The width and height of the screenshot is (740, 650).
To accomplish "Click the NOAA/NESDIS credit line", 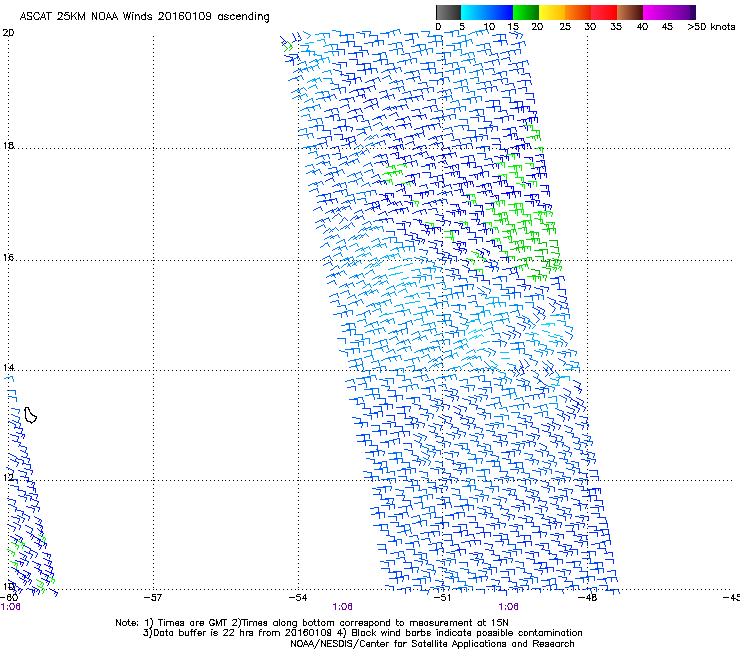I will (x=432, y=644).
